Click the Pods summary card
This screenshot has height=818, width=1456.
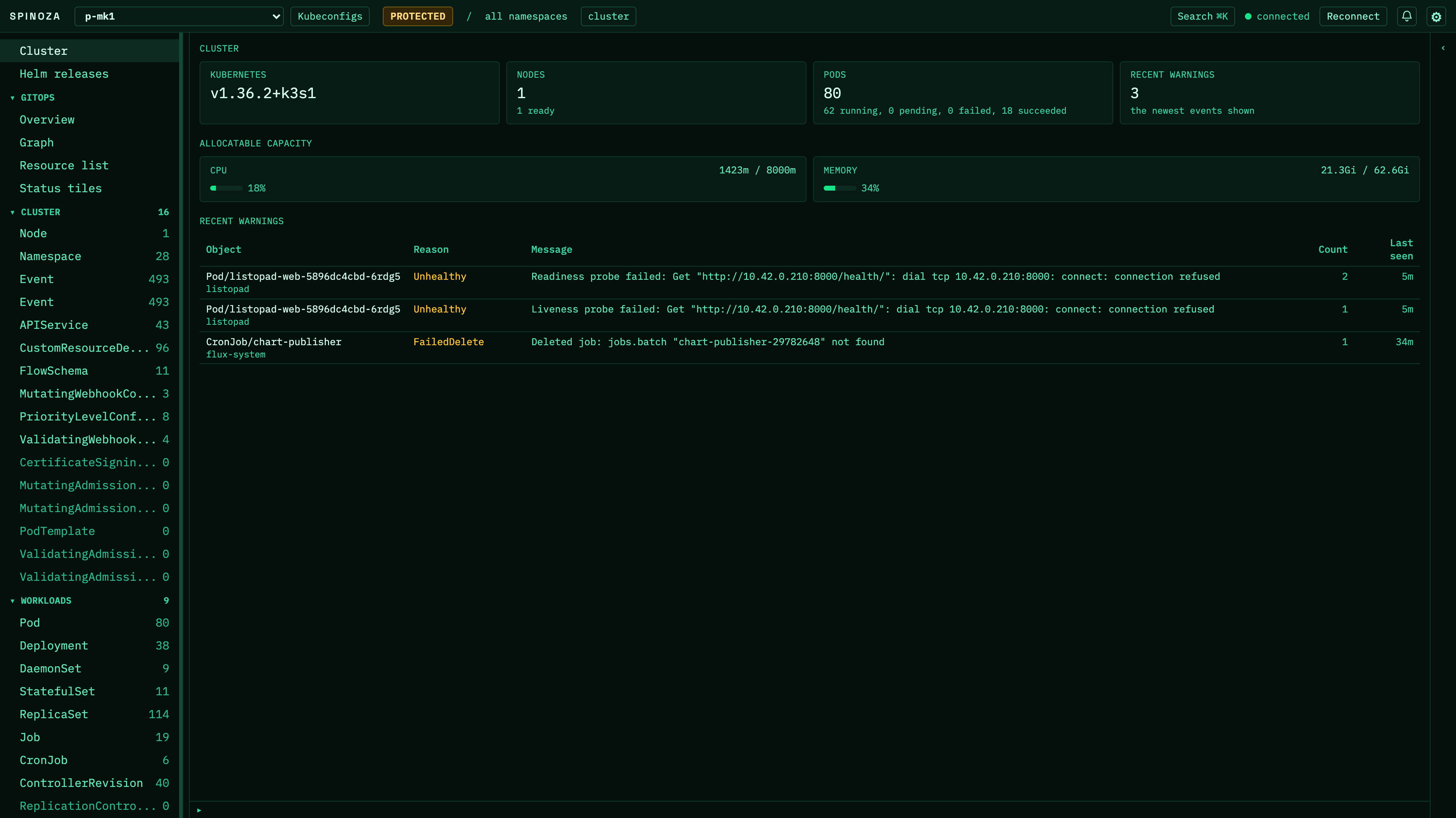click(963, 93)
